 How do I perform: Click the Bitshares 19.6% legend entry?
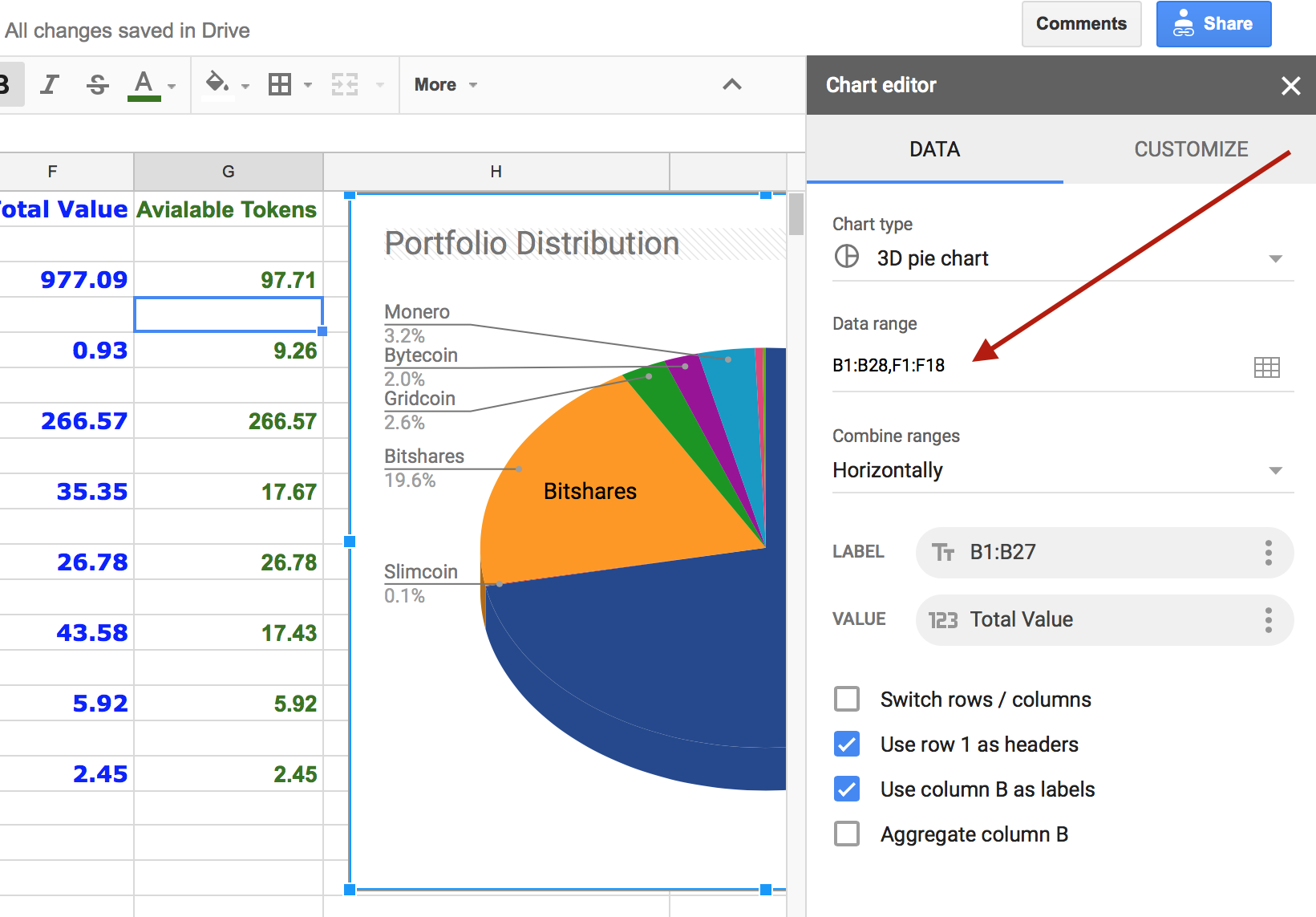pos(424,468)
